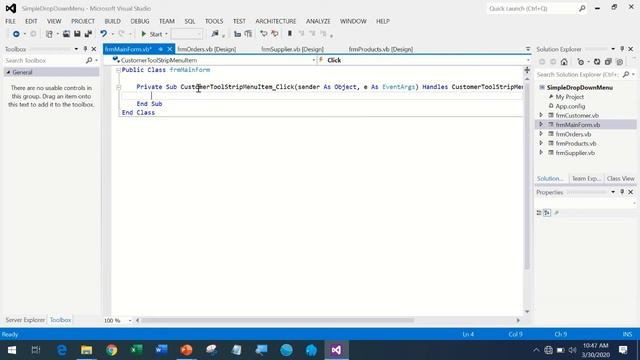
Task: Collapse the CustomerToolStripMenuItem_Click sub outline
Action: click(118, 87)
